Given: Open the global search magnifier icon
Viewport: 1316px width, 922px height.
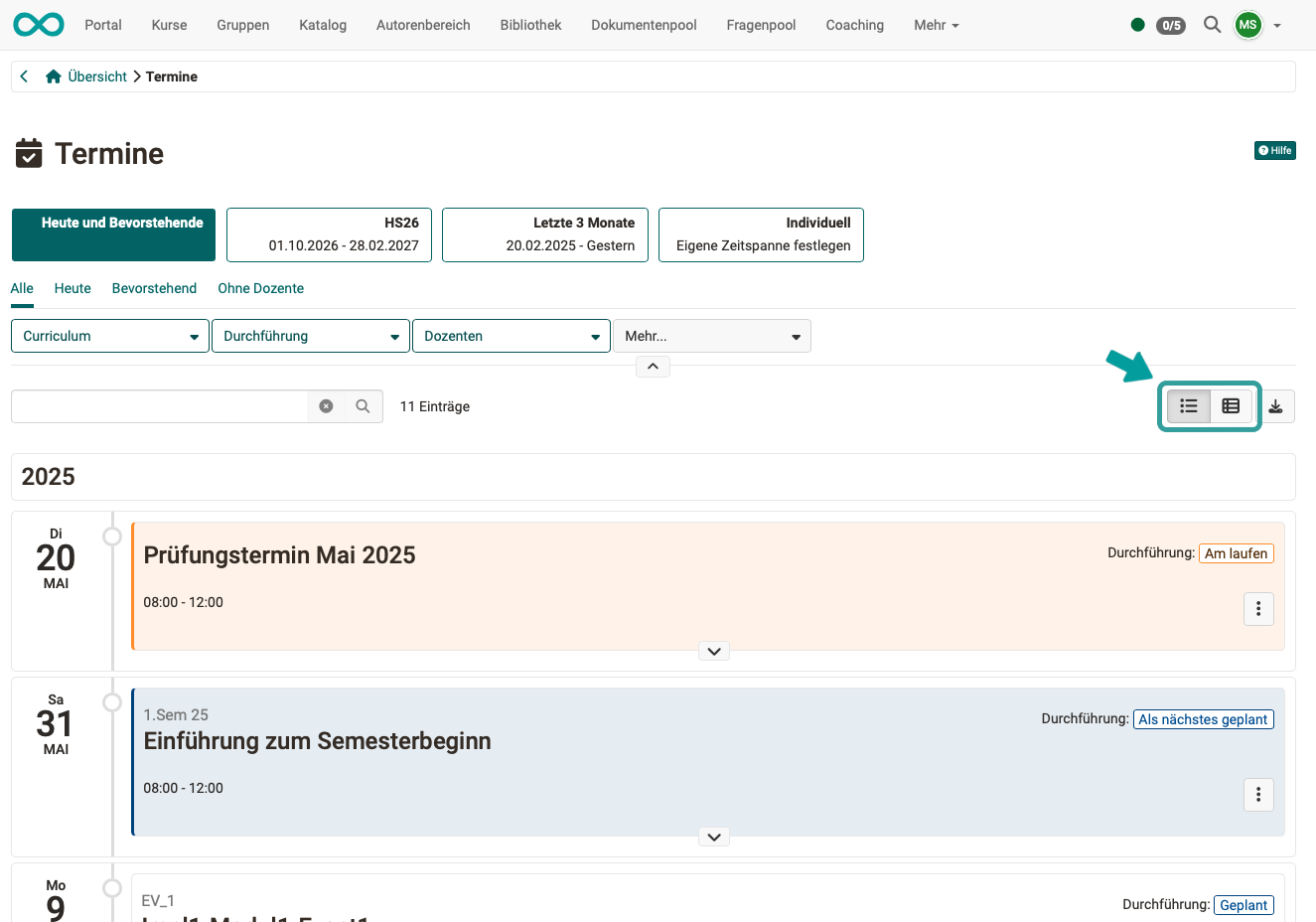Looking at the screenshot, I should point(1212,25).
